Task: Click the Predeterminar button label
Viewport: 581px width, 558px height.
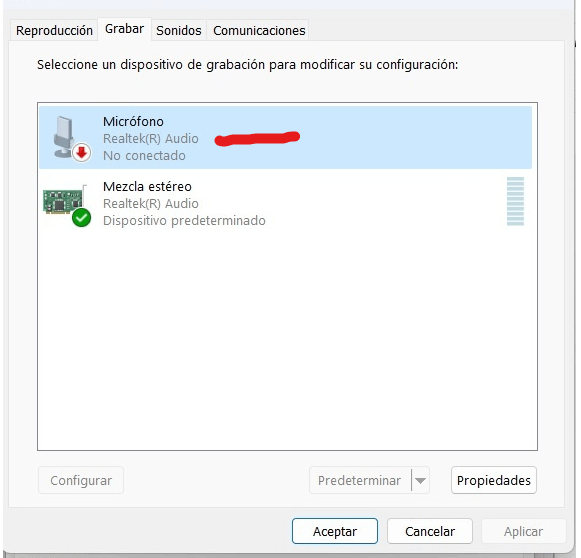Action: [x=359, y=481]
